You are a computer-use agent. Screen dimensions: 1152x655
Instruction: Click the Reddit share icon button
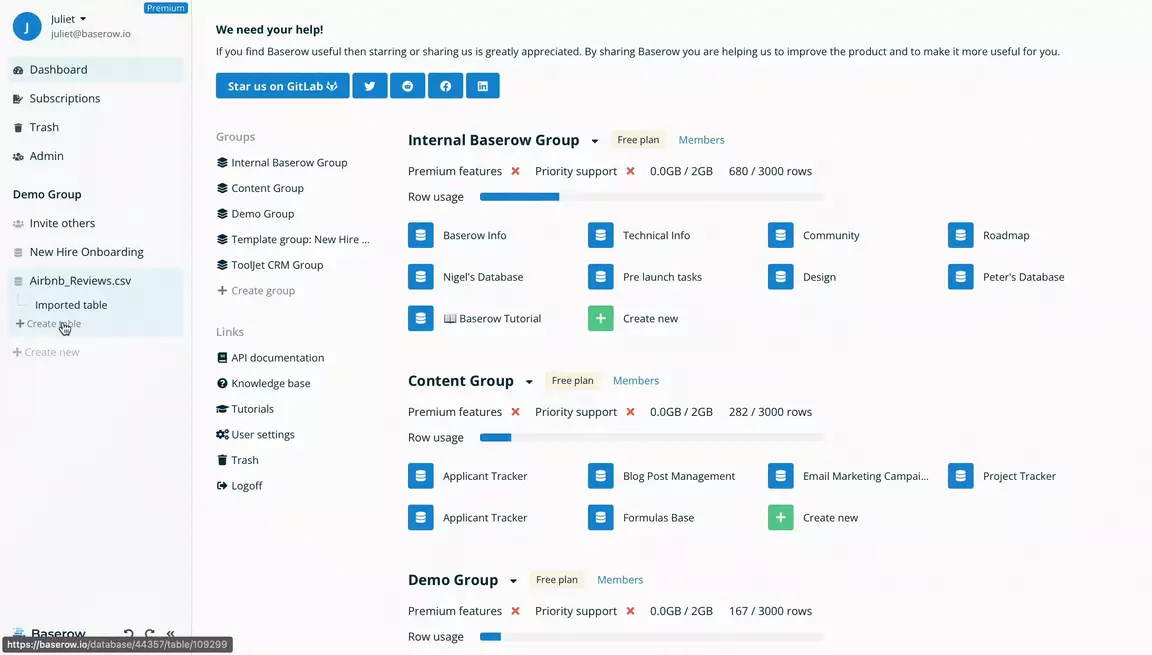(x=407, y=86)
